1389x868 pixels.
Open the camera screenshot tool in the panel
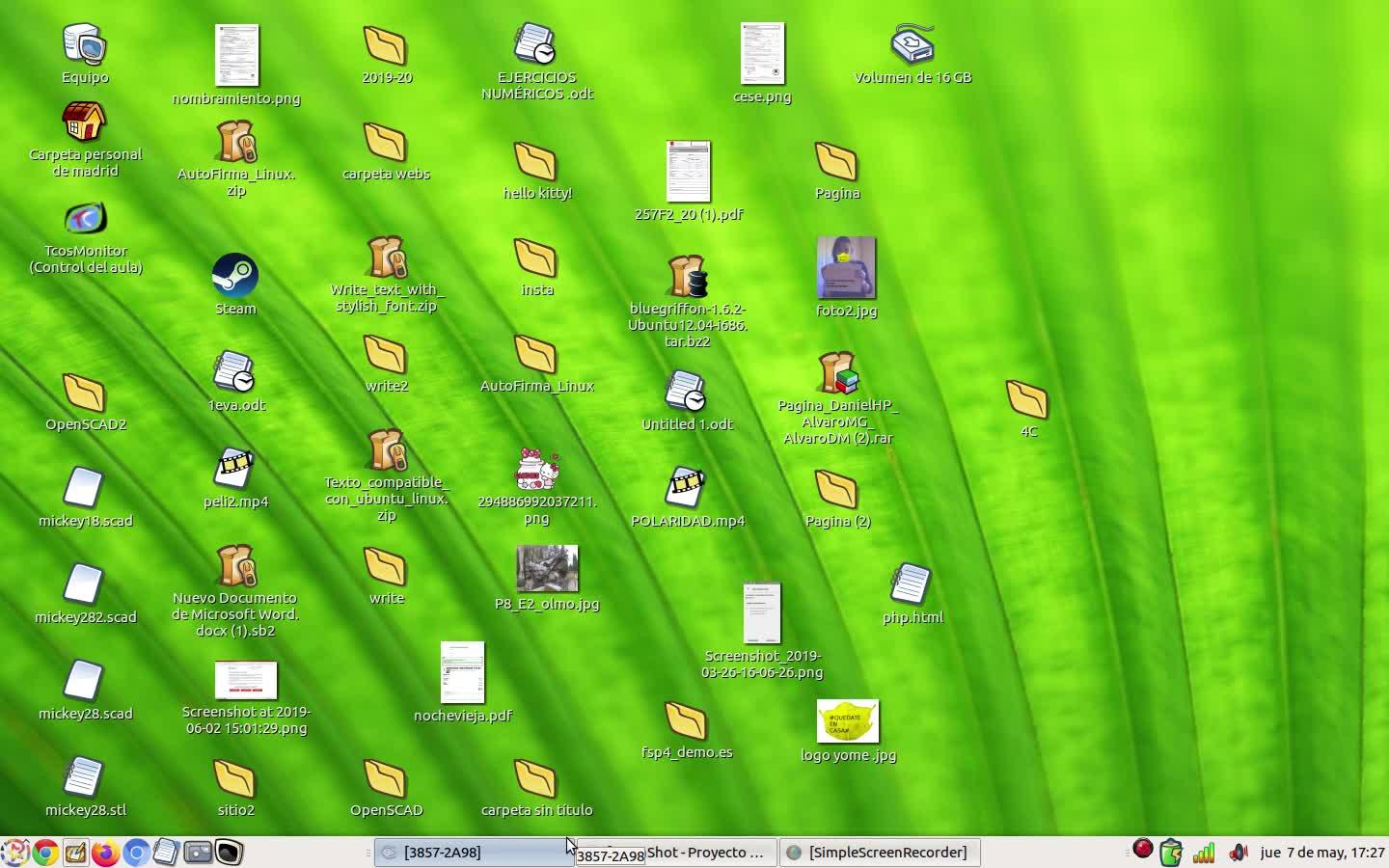point(198,852)
